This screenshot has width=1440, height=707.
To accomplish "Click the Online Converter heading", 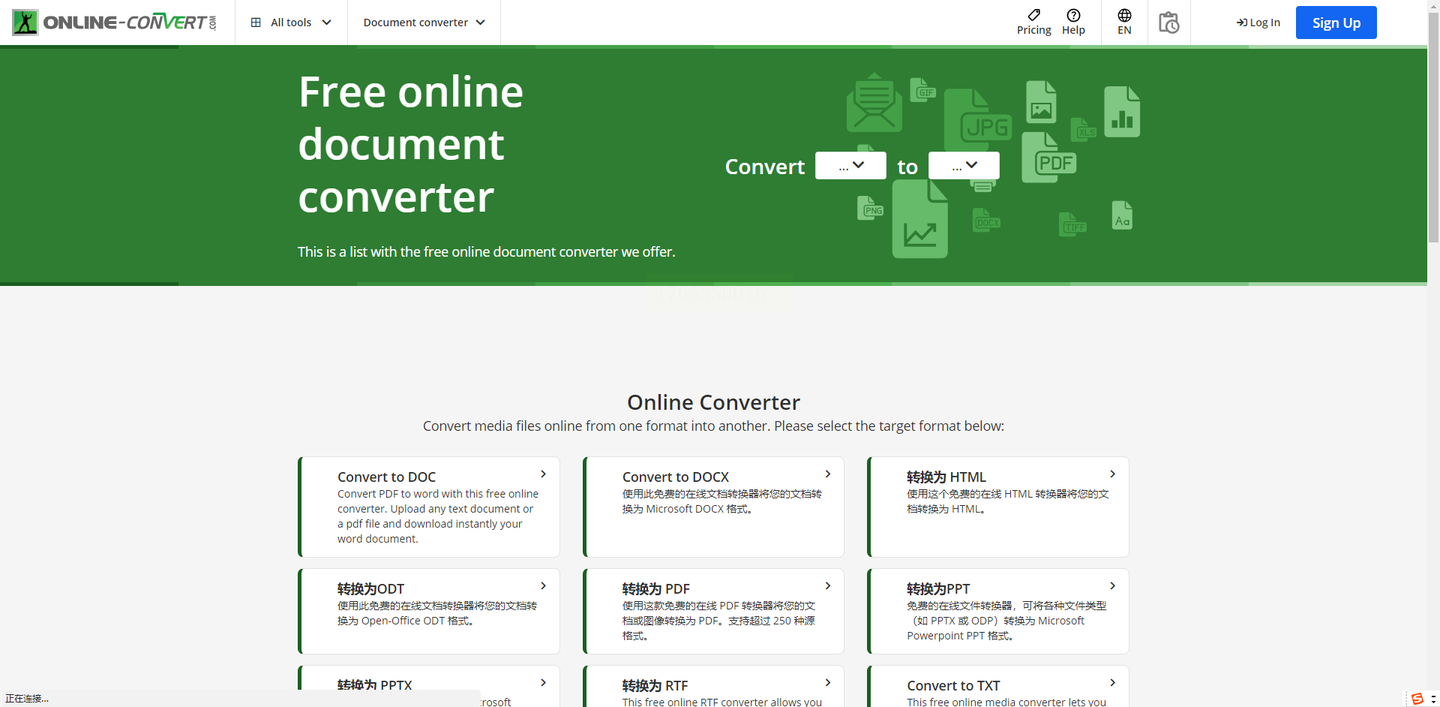I will tap(714, 402).
